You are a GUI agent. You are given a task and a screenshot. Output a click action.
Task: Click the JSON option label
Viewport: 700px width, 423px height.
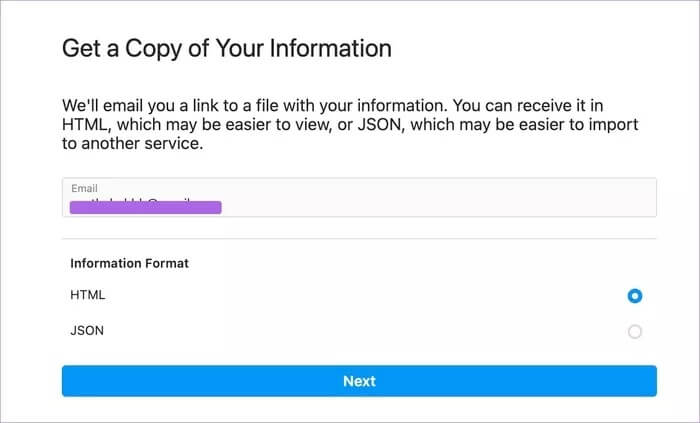point(87,331)
